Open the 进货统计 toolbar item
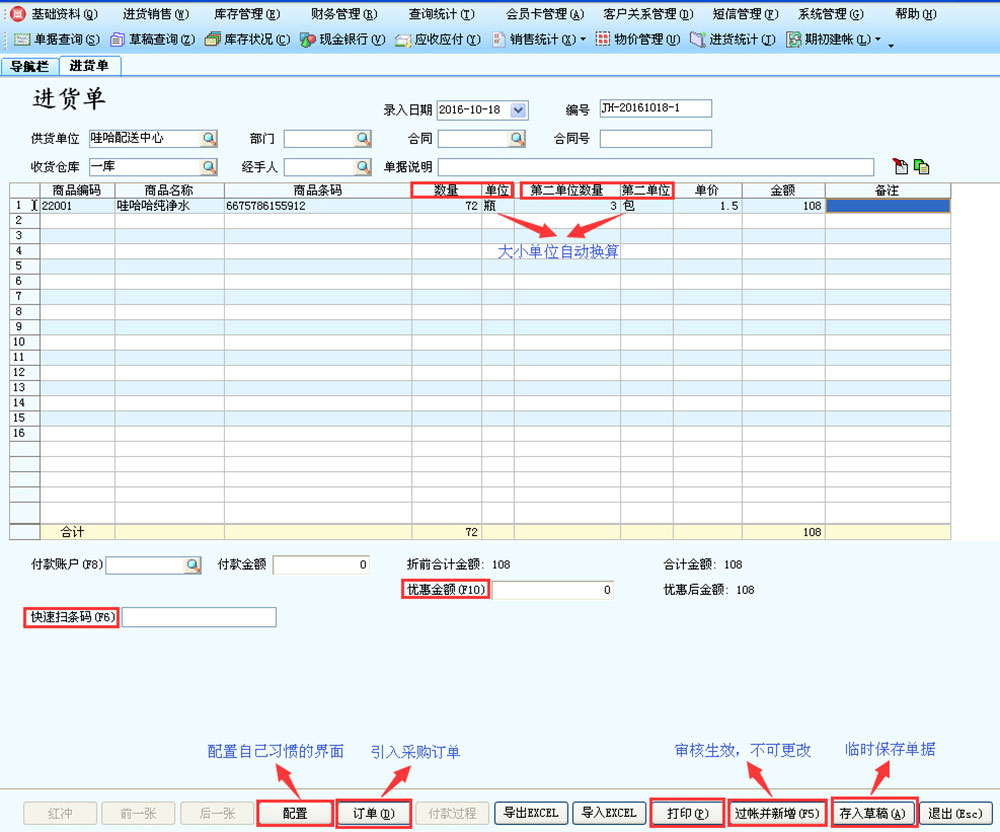Viewport: 1000px width, 832px height. [733, 40]
